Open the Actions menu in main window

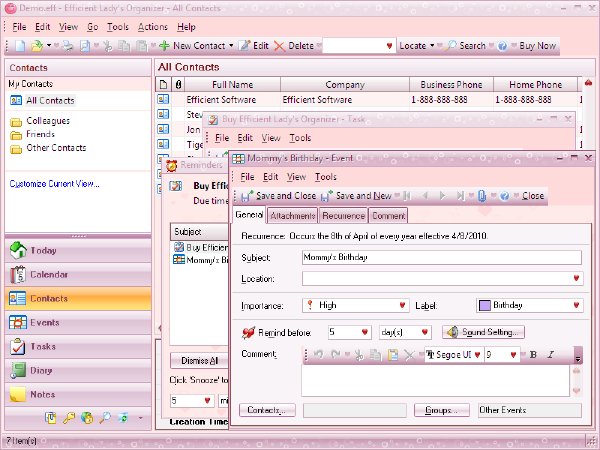(153, 27)
